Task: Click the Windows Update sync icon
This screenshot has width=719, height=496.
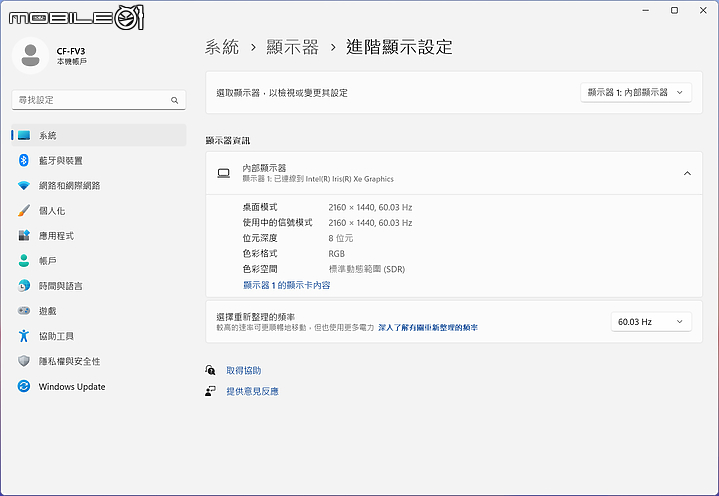Action: pyautogui.click(x=24, y=386)
